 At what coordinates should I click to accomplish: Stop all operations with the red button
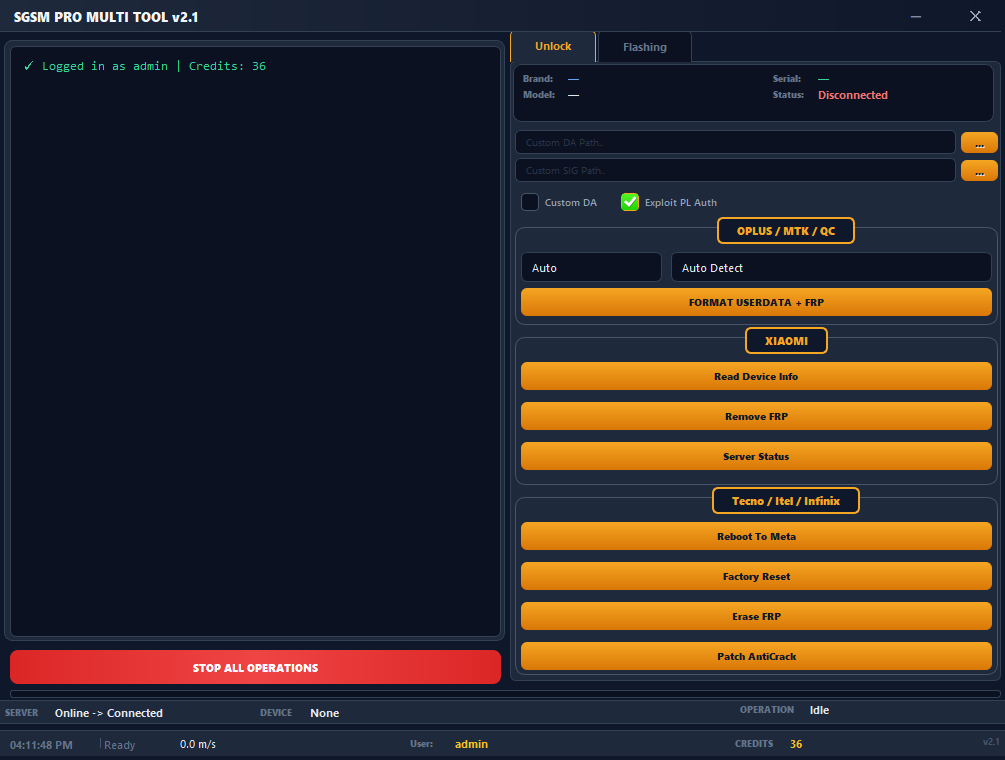click(x=255, y=668)
